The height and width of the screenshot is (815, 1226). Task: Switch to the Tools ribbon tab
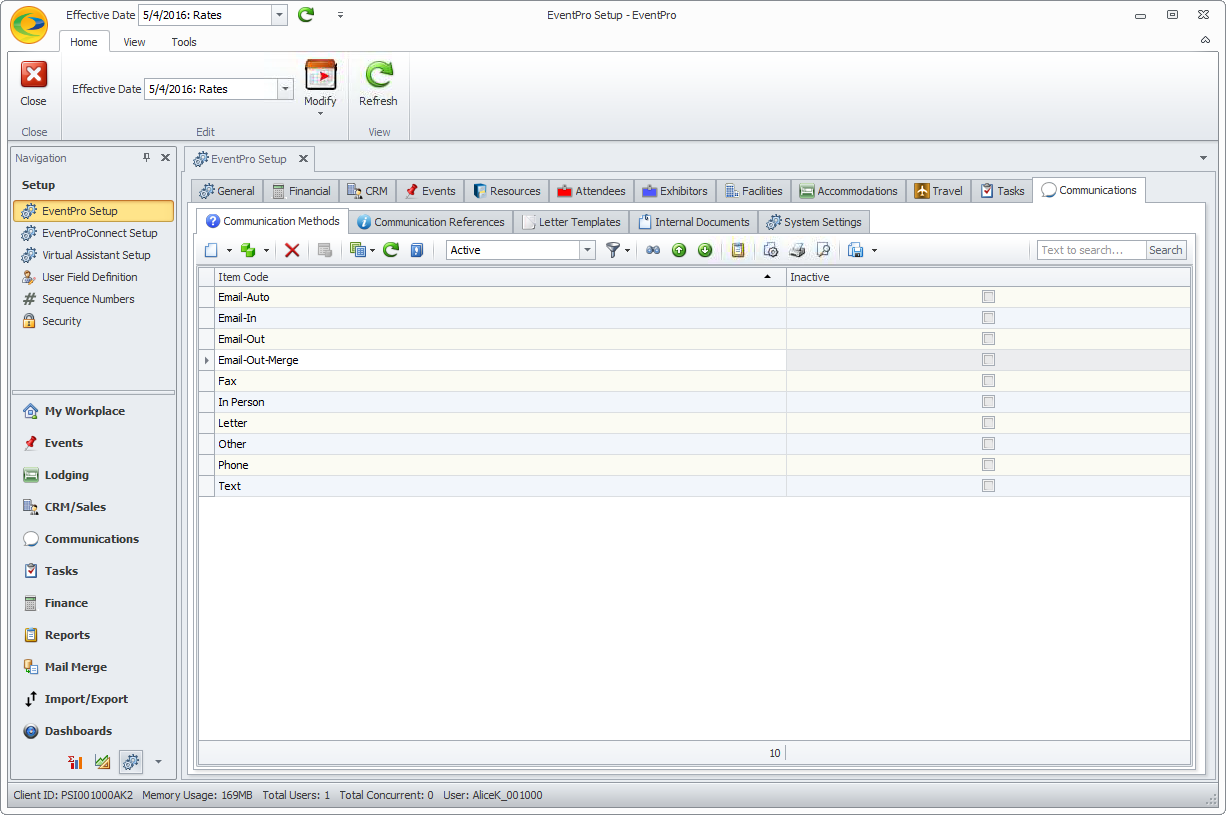(x=184, y=42)
